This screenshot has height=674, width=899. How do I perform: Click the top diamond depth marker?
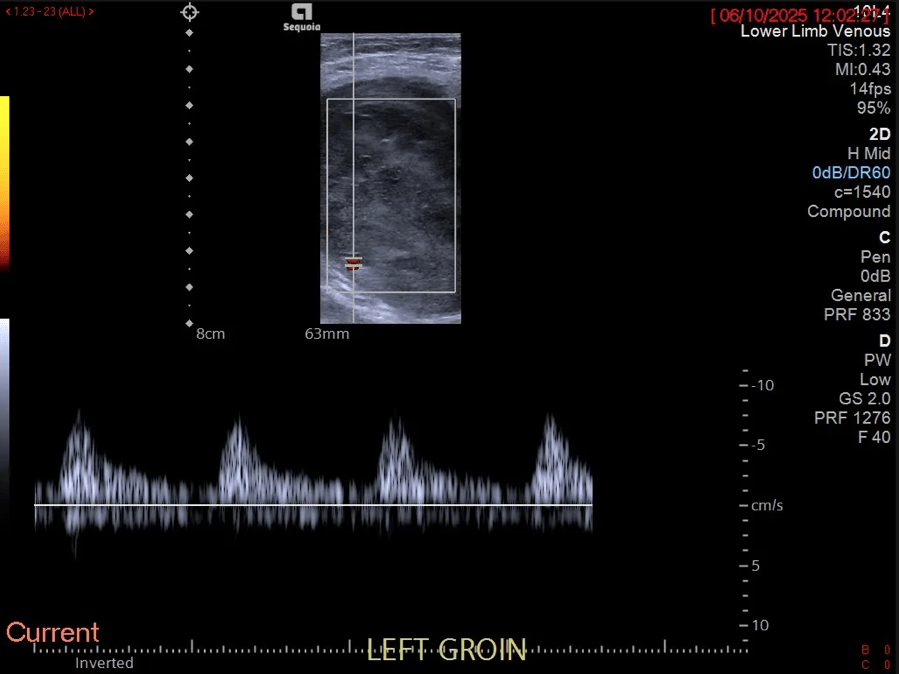coord(189,33)
